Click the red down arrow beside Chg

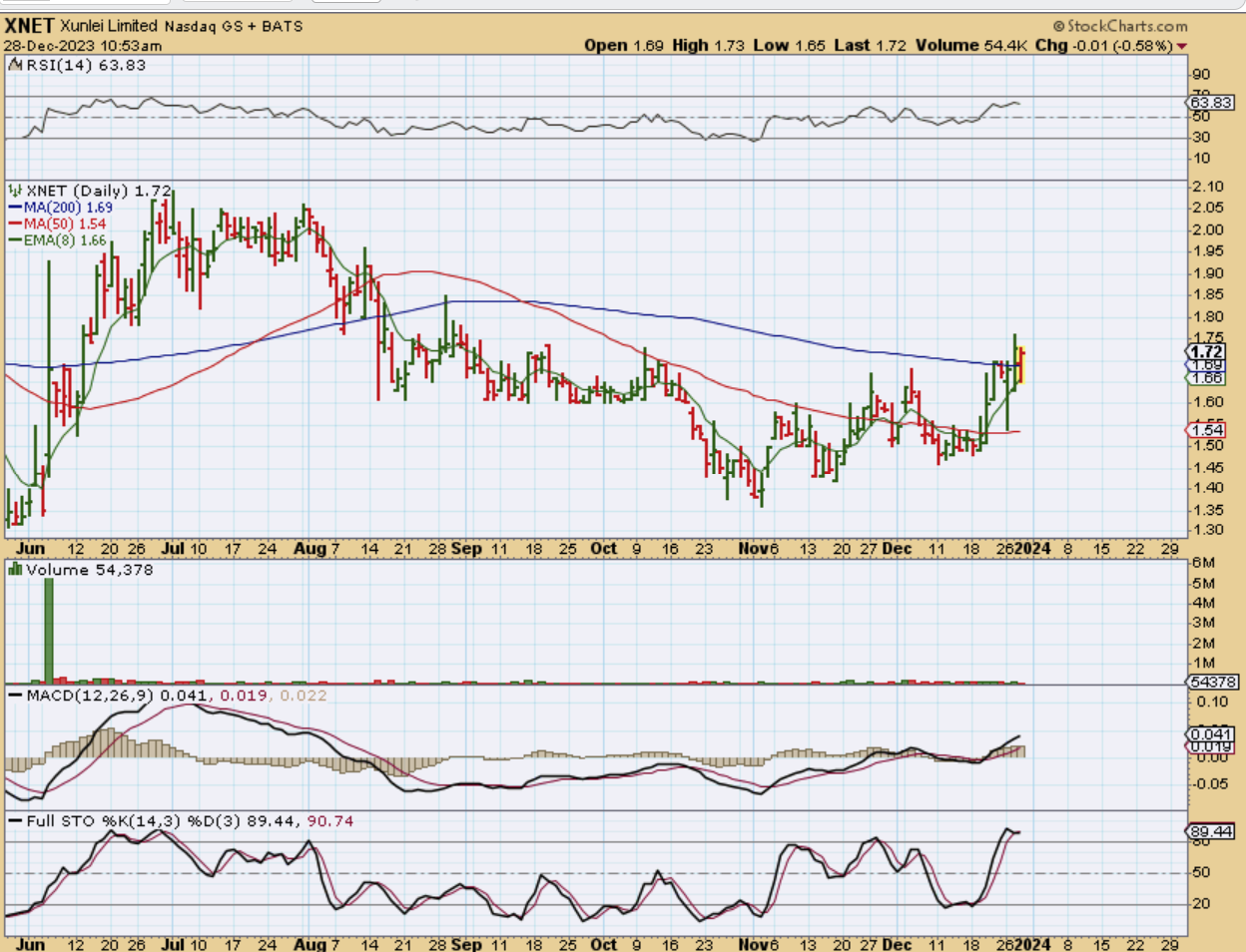coord(1182,46)
